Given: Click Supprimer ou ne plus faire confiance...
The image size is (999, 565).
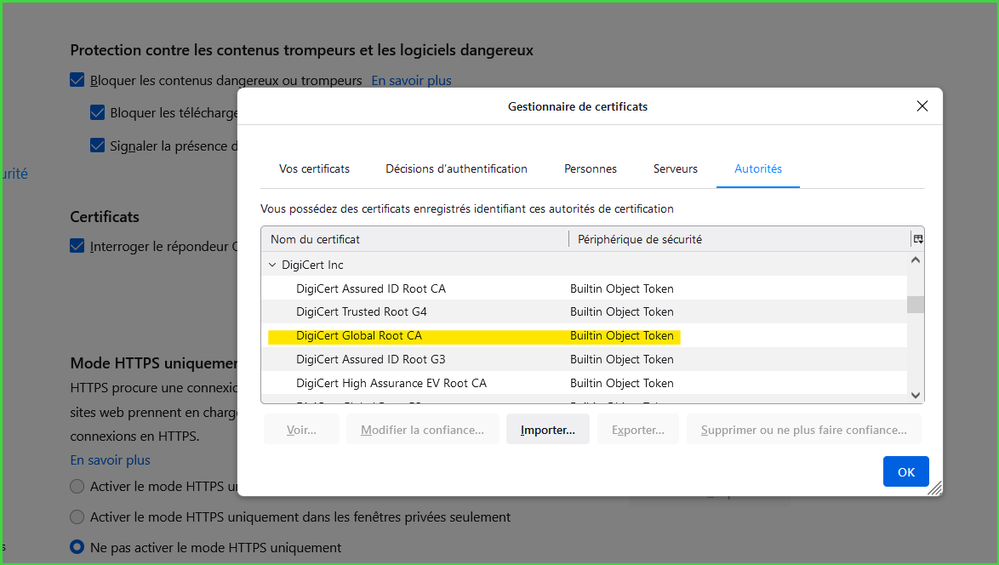Looking at the screenshot, I should point(803,430).
